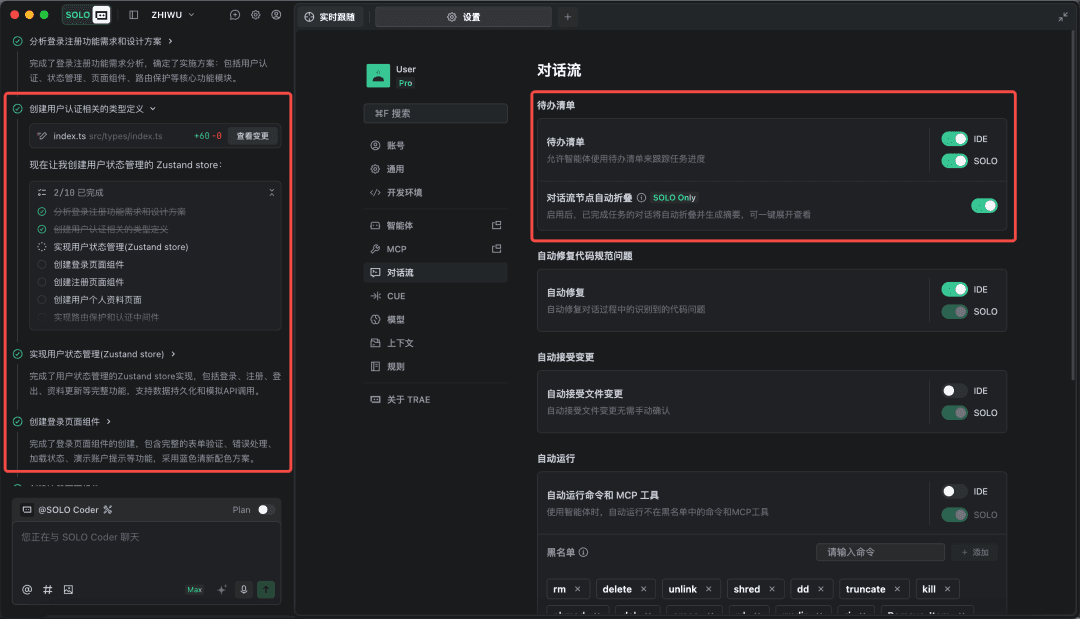This screenshot has width=1080, height=619.
Task: Open the ZHIWU dropdown in title bar
Action: pyautogui.click(x=165, y=14)
